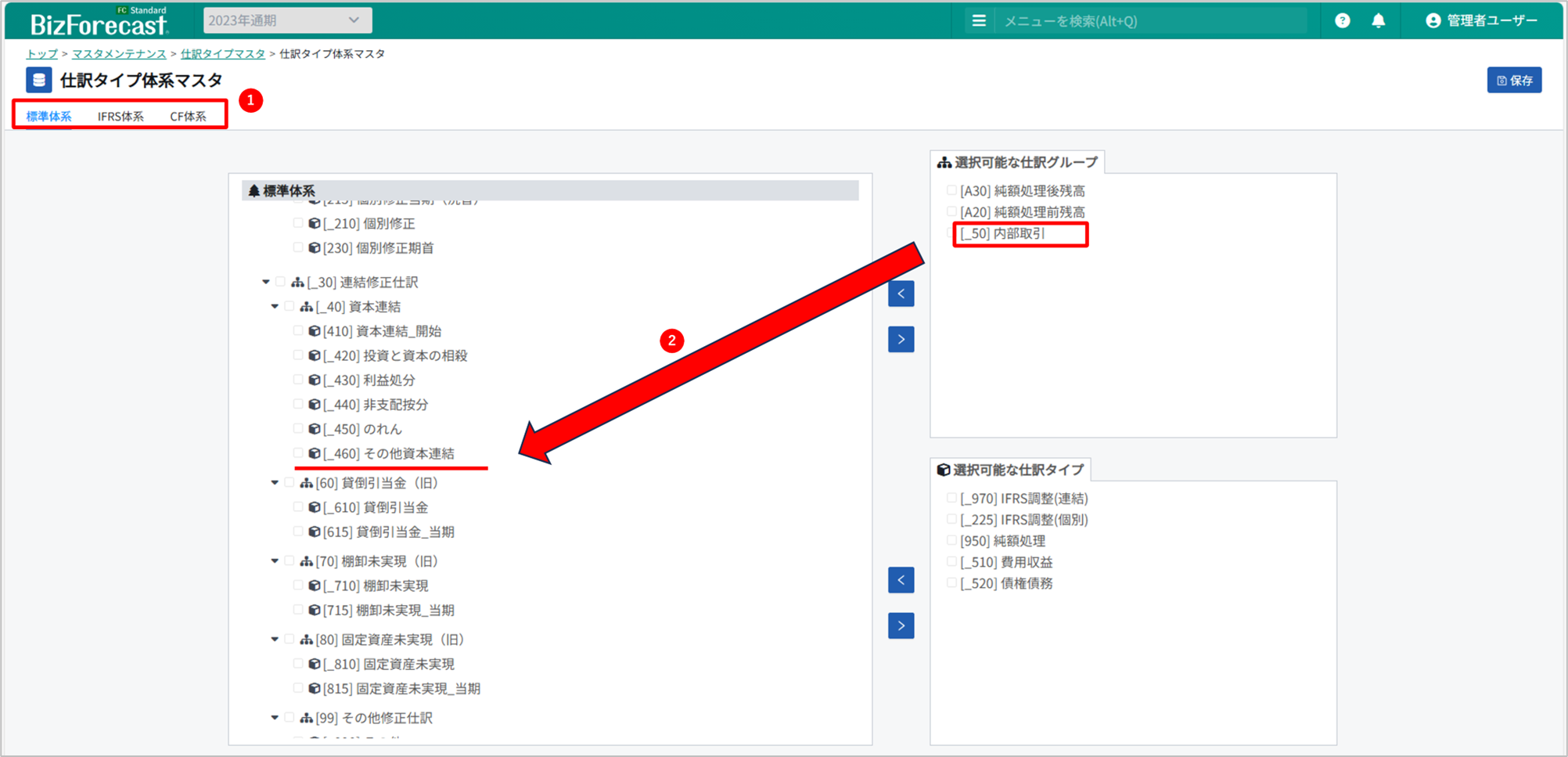The image size is (1568, 757).
Task: Select the [_970] IFRS調整(連結) checkbox
Action: 951,498
